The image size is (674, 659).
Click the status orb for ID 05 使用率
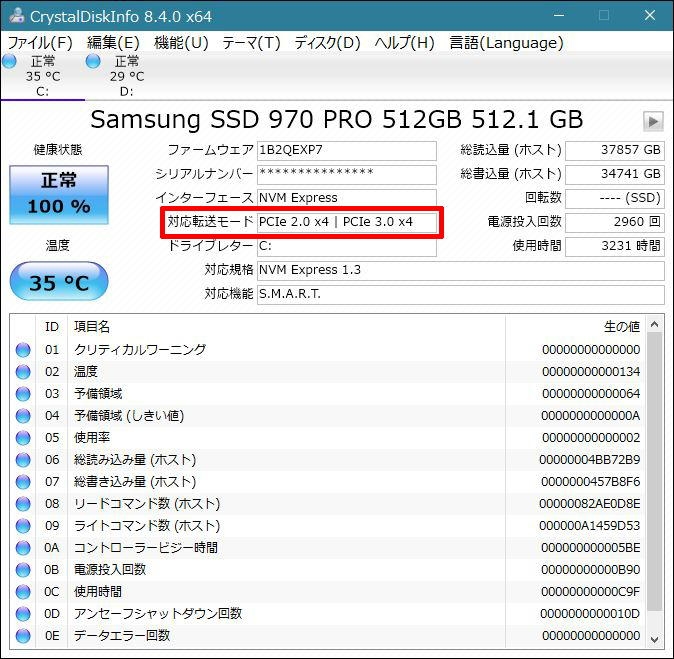point(23,438)
